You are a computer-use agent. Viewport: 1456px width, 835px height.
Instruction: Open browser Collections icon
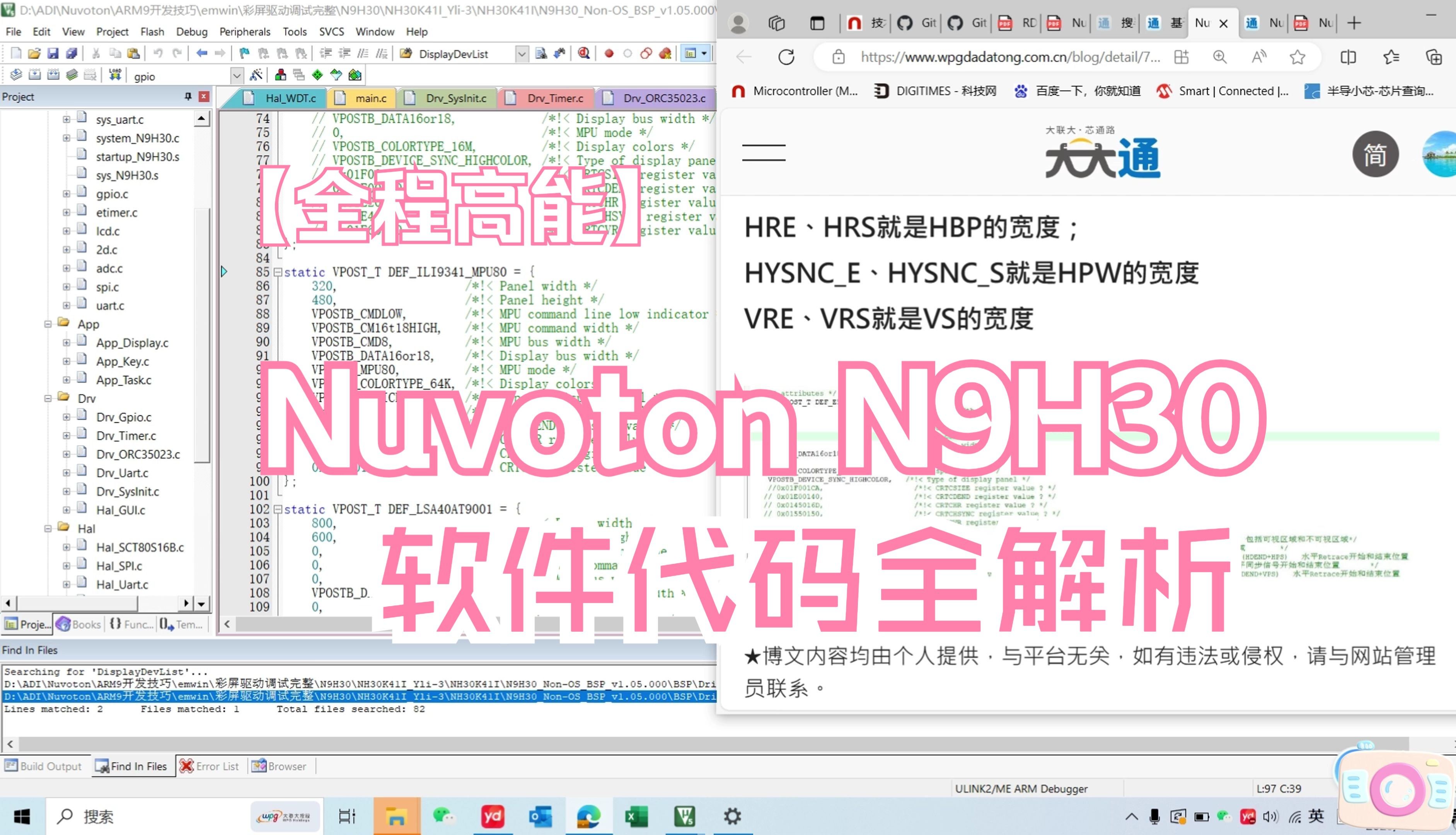point(1434,57)
